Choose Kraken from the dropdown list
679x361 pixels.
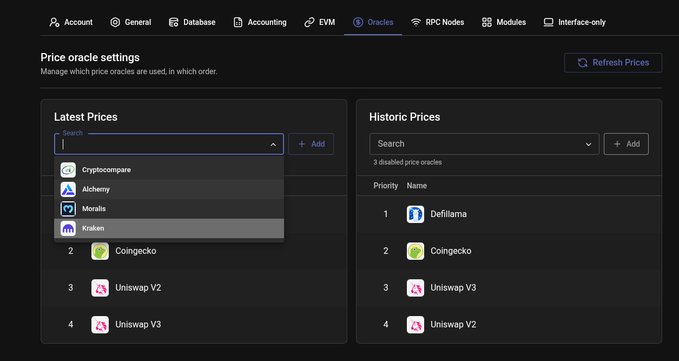tap(169, 228)
